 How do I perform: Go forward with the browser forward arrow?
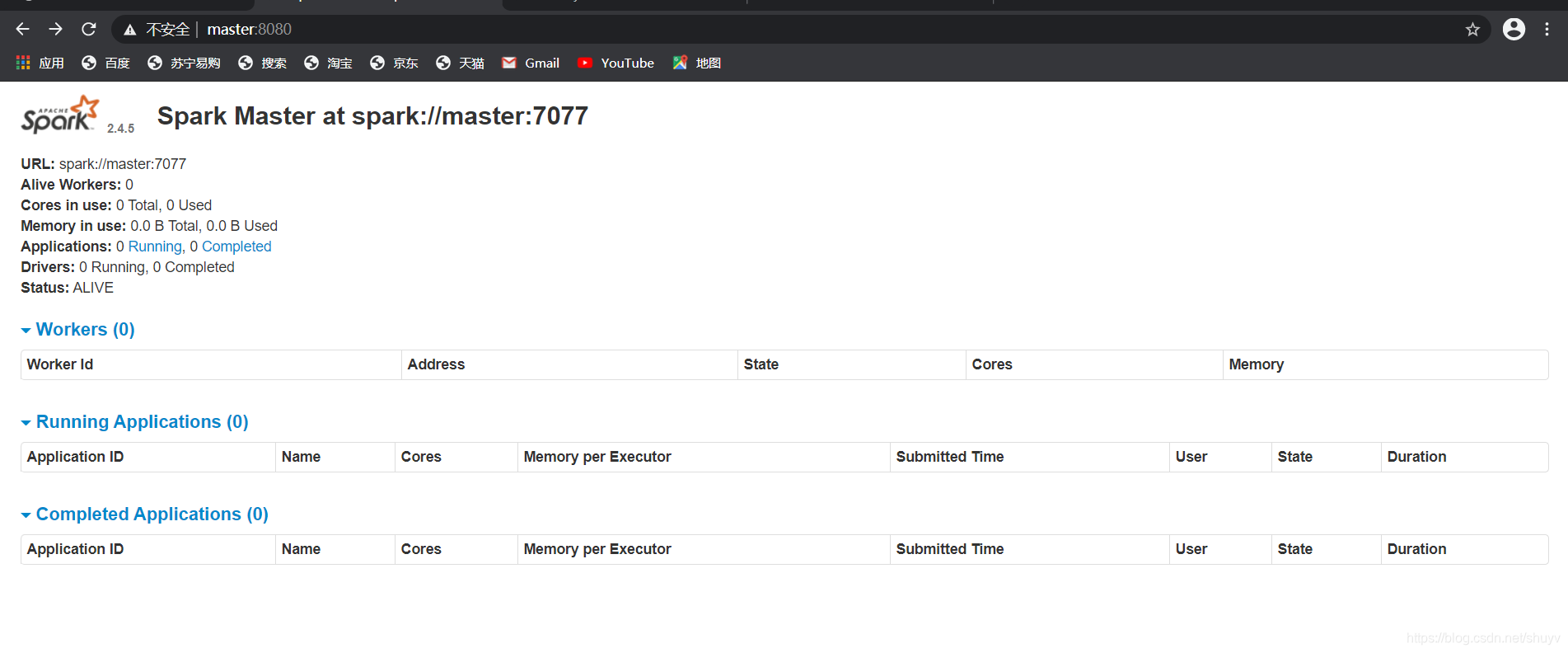pyautogui.click(x=55, y=29)
